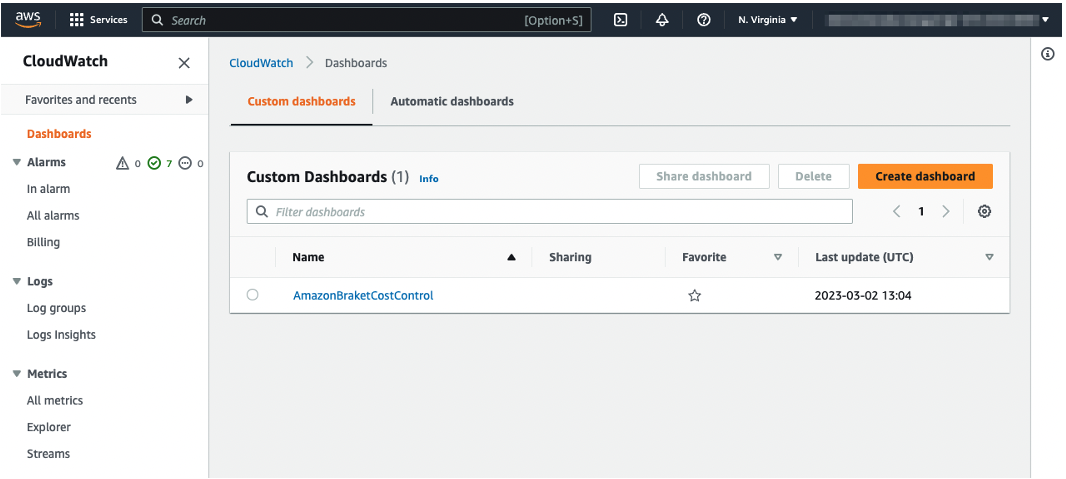1066x479 pixels.
Task: Click Share dashboard button
Action: click(704, 176)
